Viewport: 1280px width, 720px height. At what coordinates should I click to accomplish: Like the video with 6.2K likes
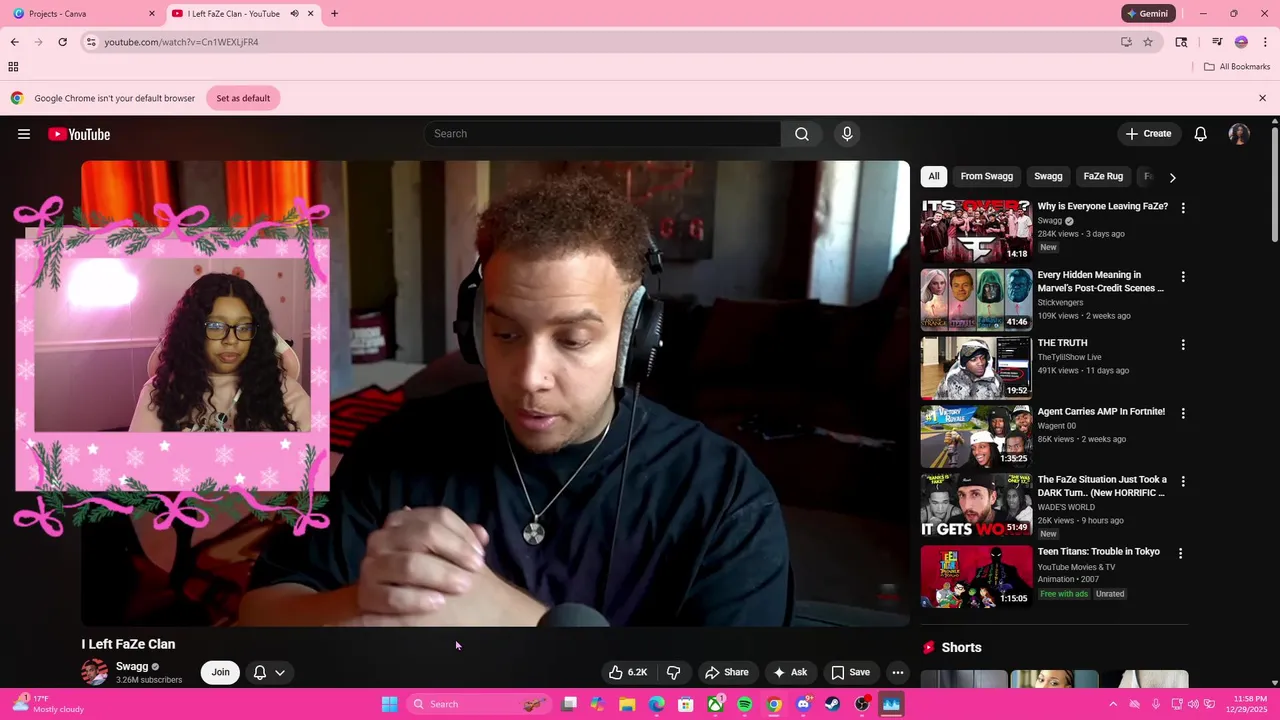click(x=628, y=672)
